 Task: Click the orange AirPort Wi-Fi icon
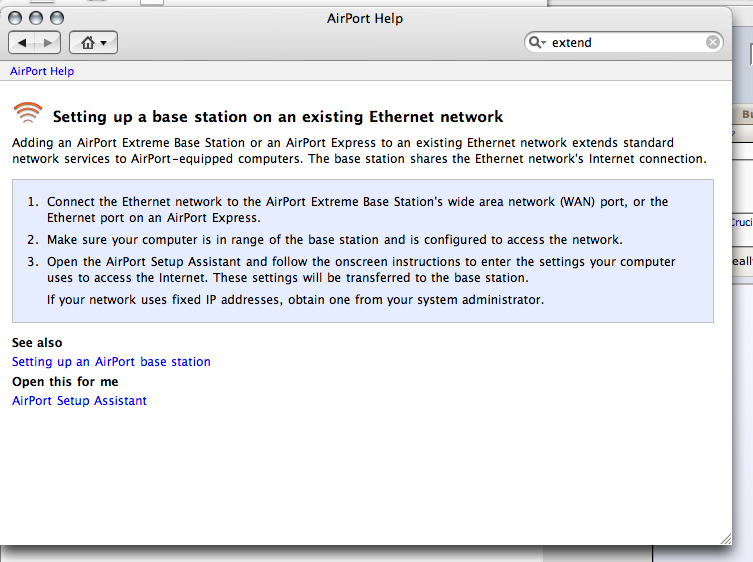28,113
